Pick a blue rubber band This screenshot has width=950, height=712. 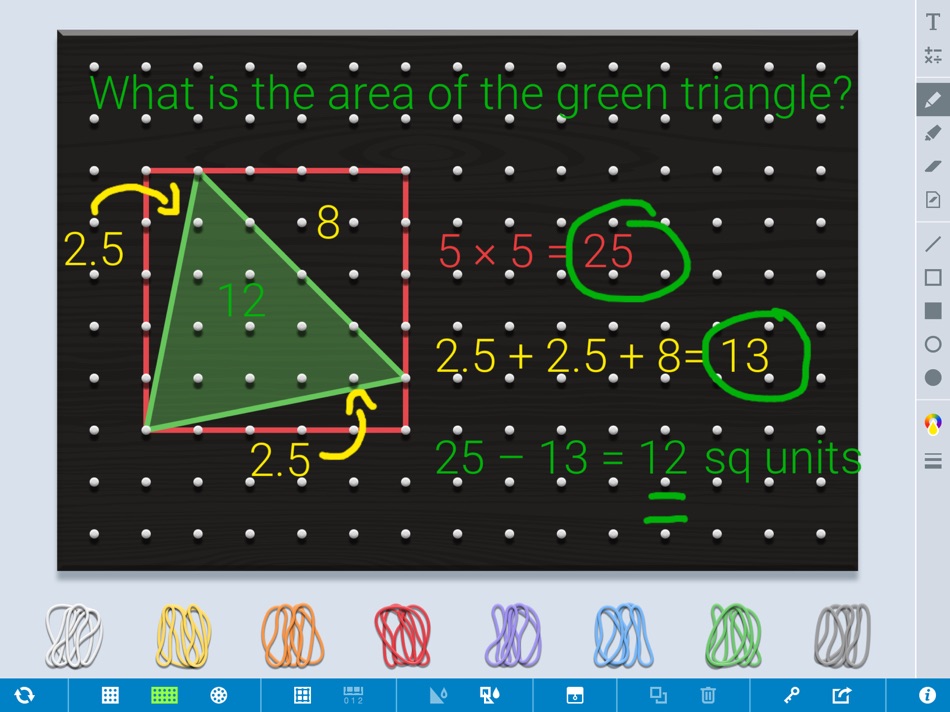point(623,636)
